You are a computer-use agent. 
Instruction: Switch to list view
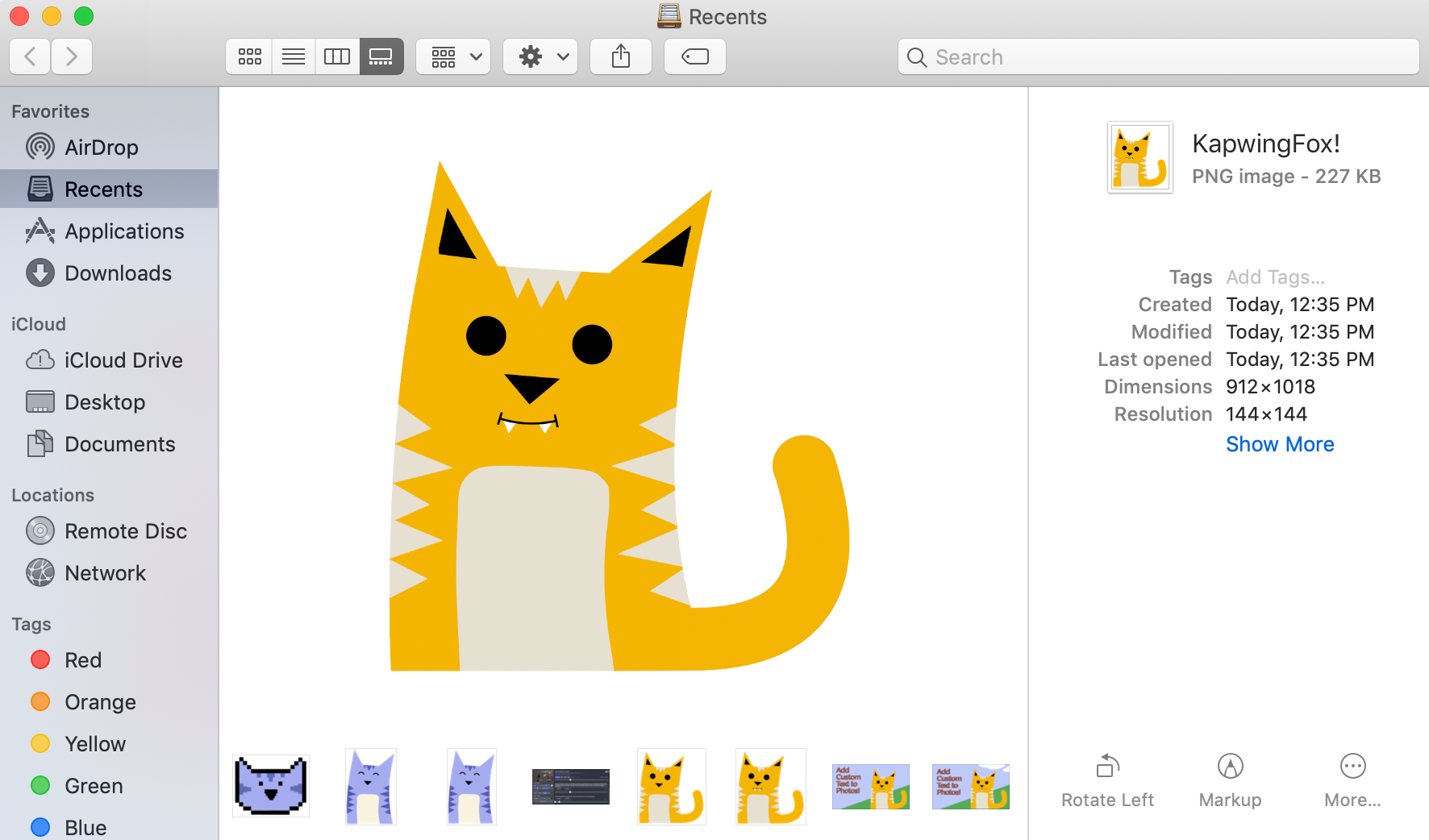point(294,56)
